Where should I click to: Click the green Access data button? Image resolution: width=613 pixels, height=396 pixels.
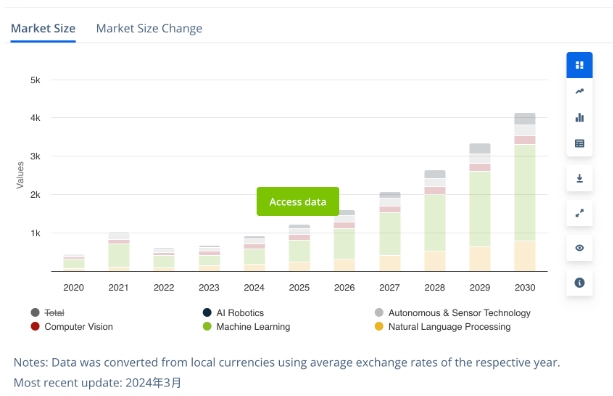(298, 202)
